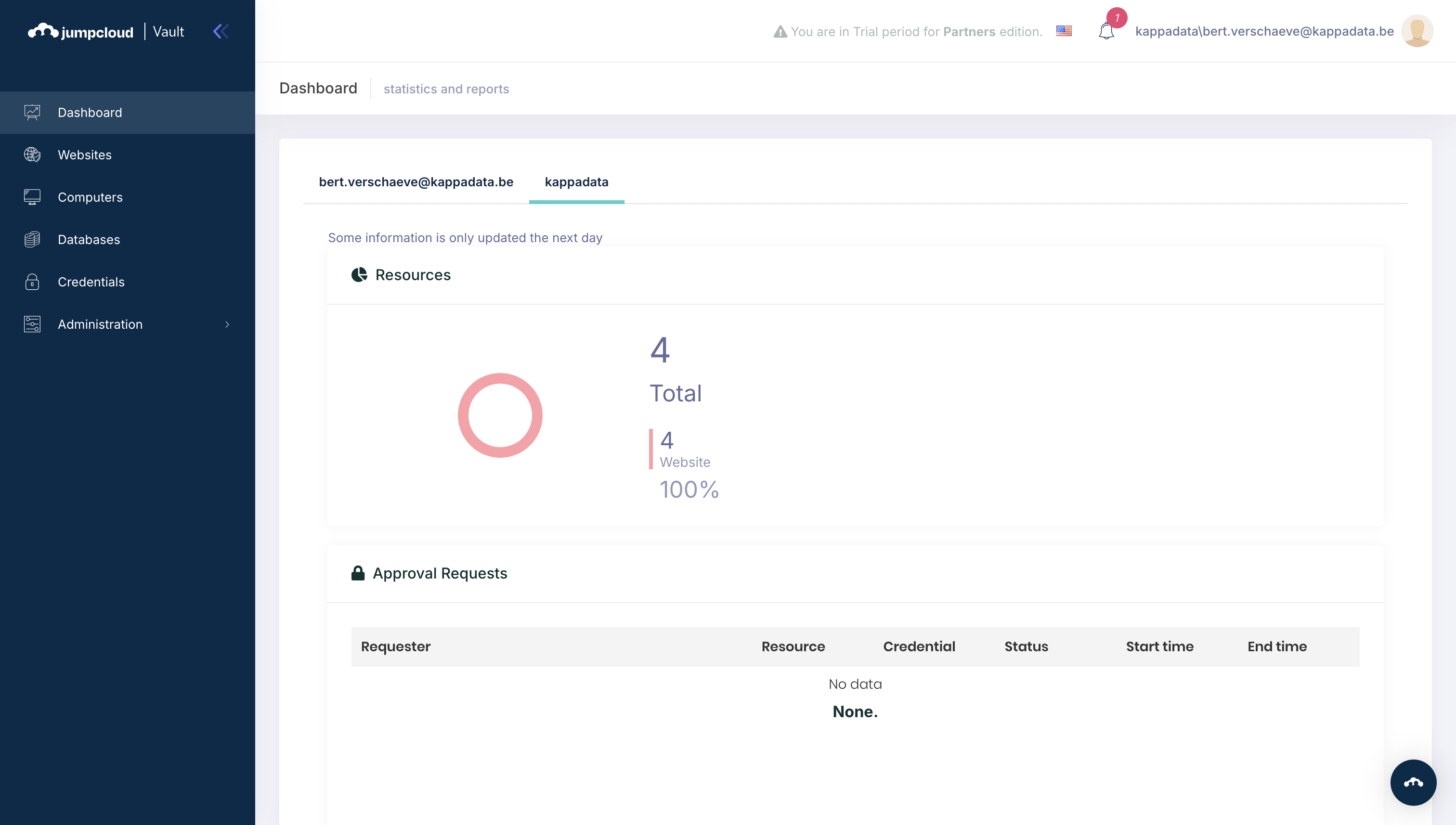Expand the Administration submenu arrow
The image size is (1456, 825).
coord(227,325)
